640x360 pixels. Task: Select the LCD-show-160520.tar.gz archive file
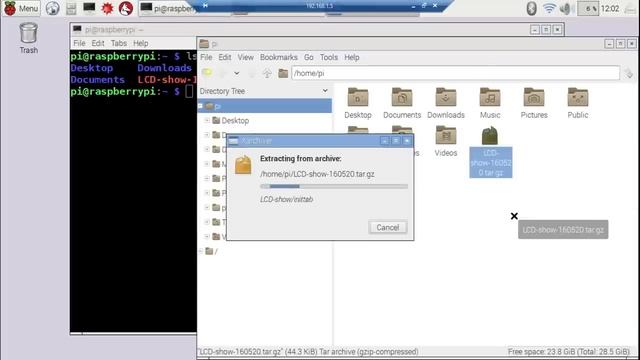coord(490,151)
